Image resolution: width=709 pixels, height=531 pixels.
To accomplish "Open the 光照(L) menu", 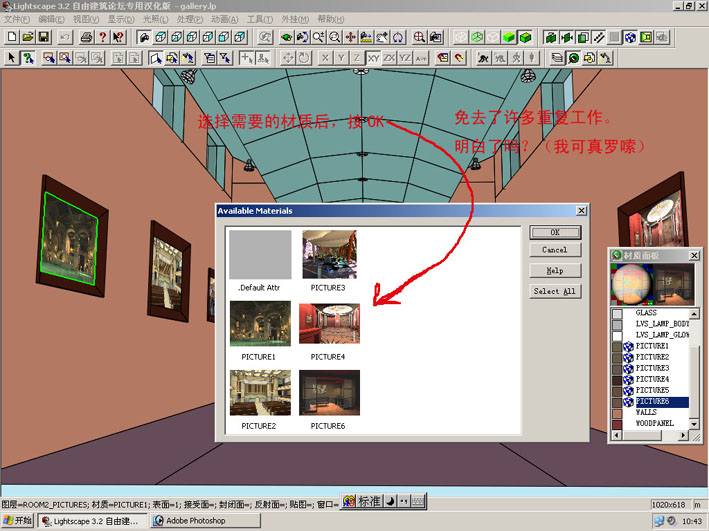I will [x=156, y=19].
